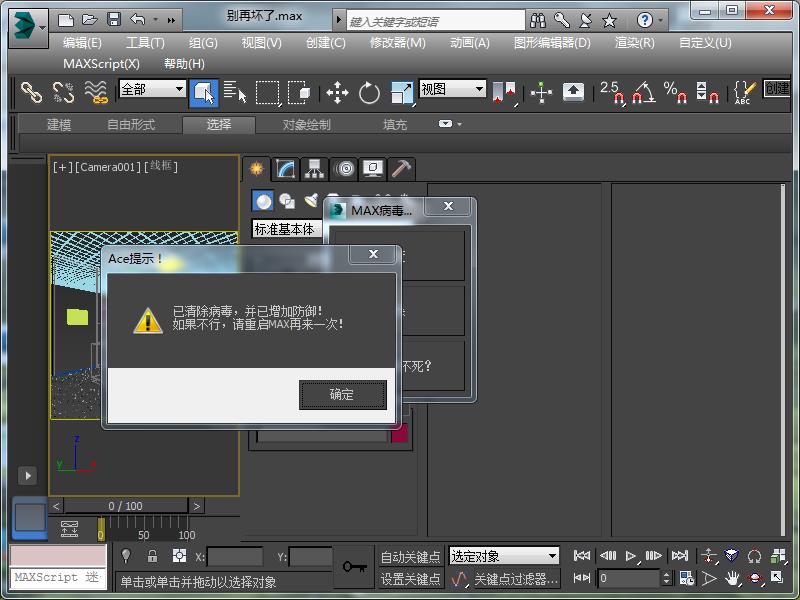Screen dimensions: 800x600
Task: Open the 编辑(E) menu
Action: coord(82,43)
